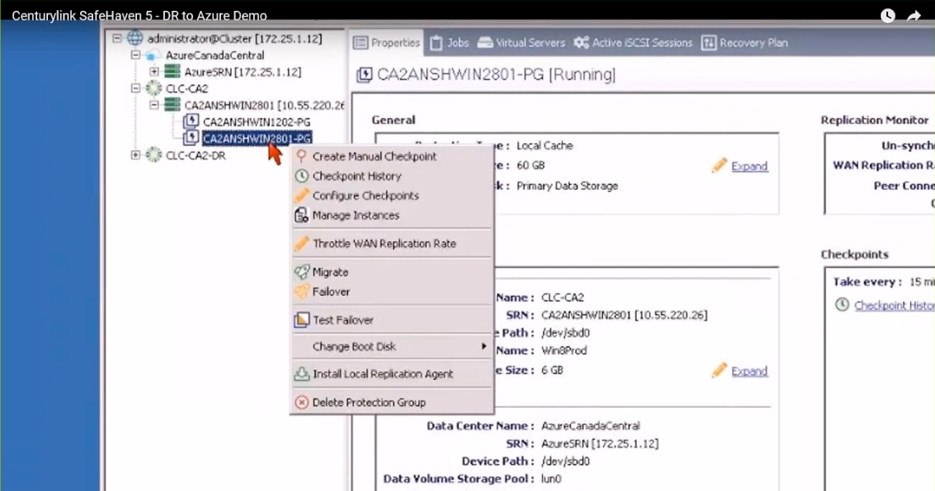Collapse the CA2ANSHWIN2801 server node
935x491 pixels.
click(154, 105)
